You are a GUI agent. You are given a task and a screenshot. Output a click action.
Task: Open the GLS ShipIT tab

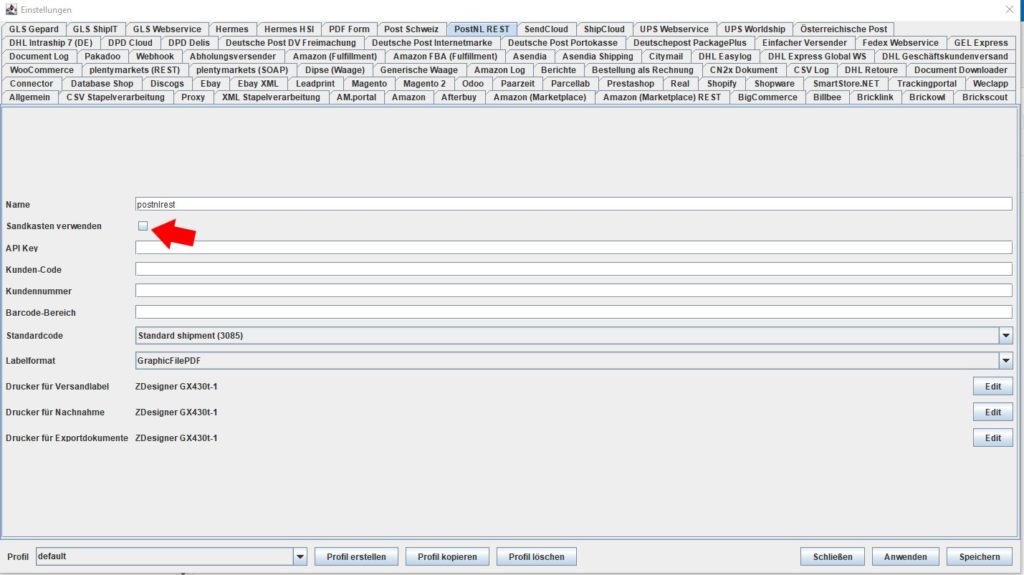coord(95,29)
